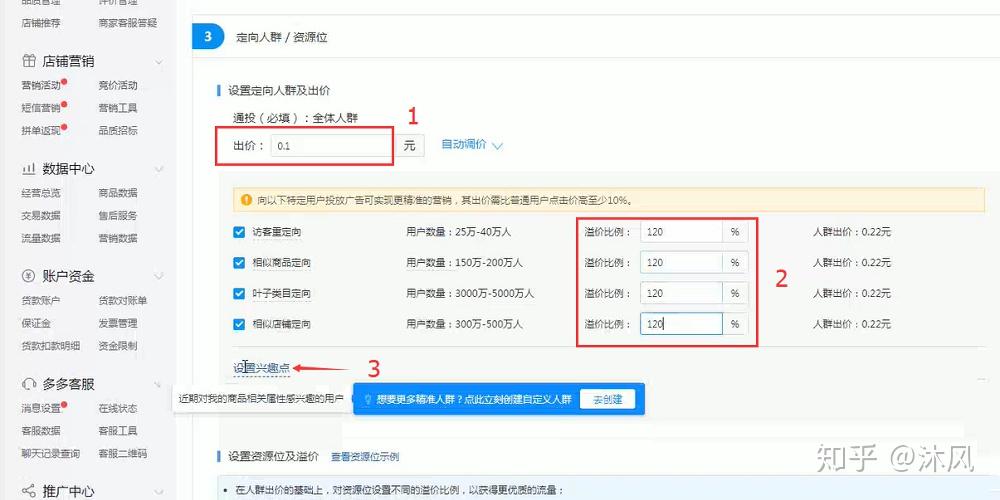Screen dimensions: 1000x500
Task: Open 店铺推荐 in the sidebar
Action: [x=41, y=23]
